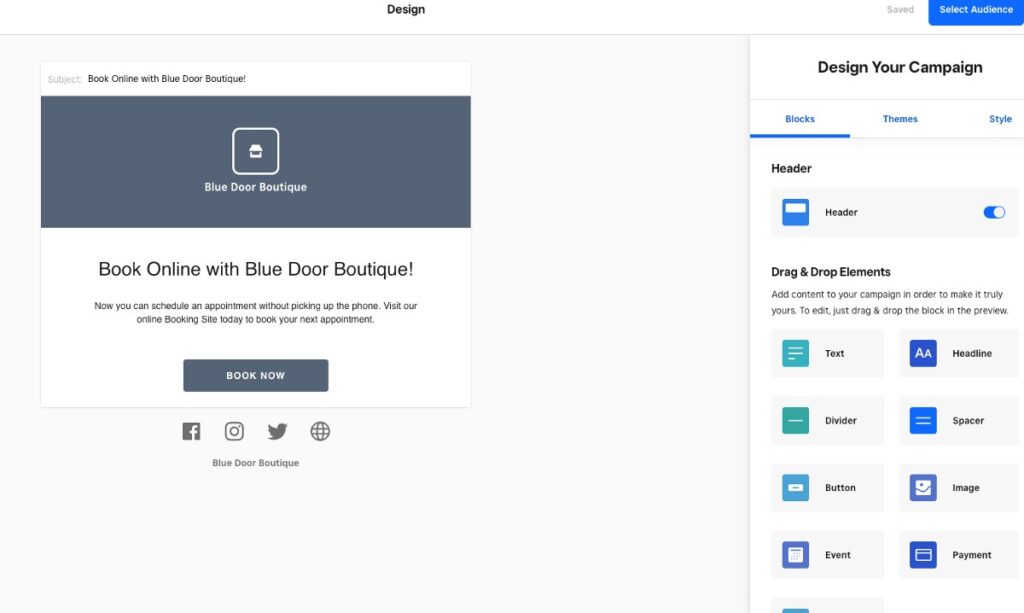Click the BOOK NOW button in the preview

255,375
